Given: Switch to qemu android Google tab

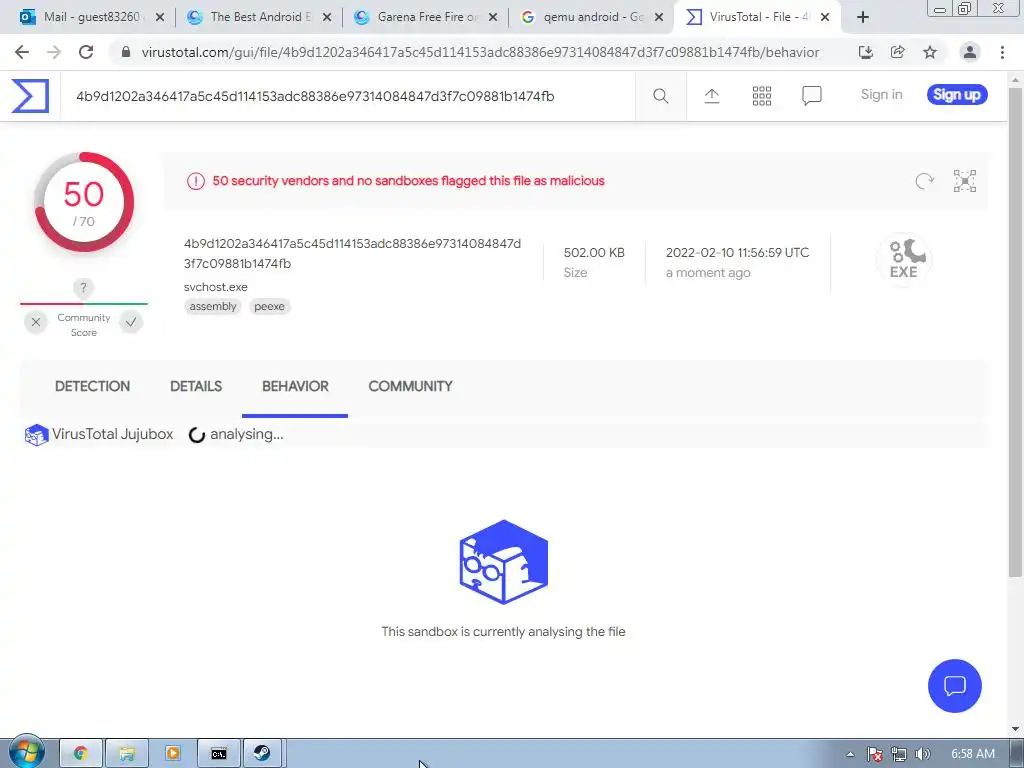Looking at the screenshot, I should pyautogui.click(x=592, y=17).
